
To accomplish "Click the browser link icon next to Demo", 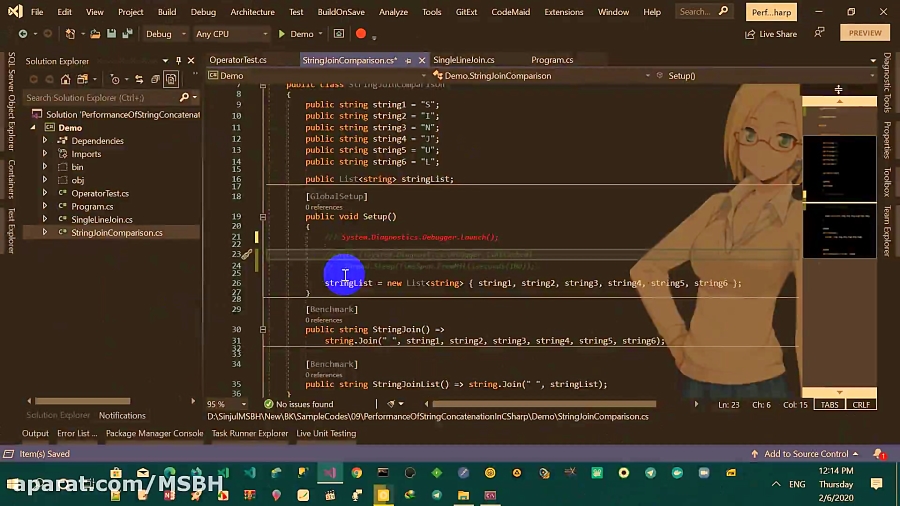I will click(339, 34).
